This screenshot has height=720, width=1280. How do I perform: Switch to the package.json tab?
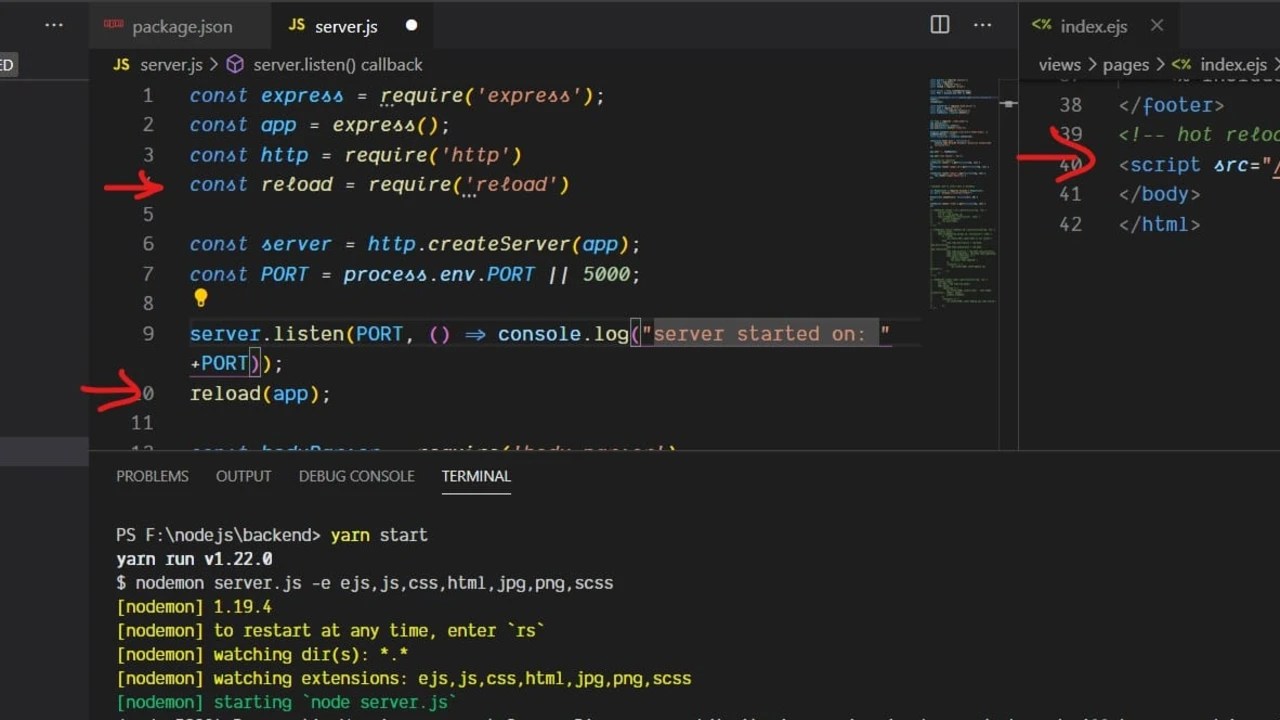[x=182, y=26]
